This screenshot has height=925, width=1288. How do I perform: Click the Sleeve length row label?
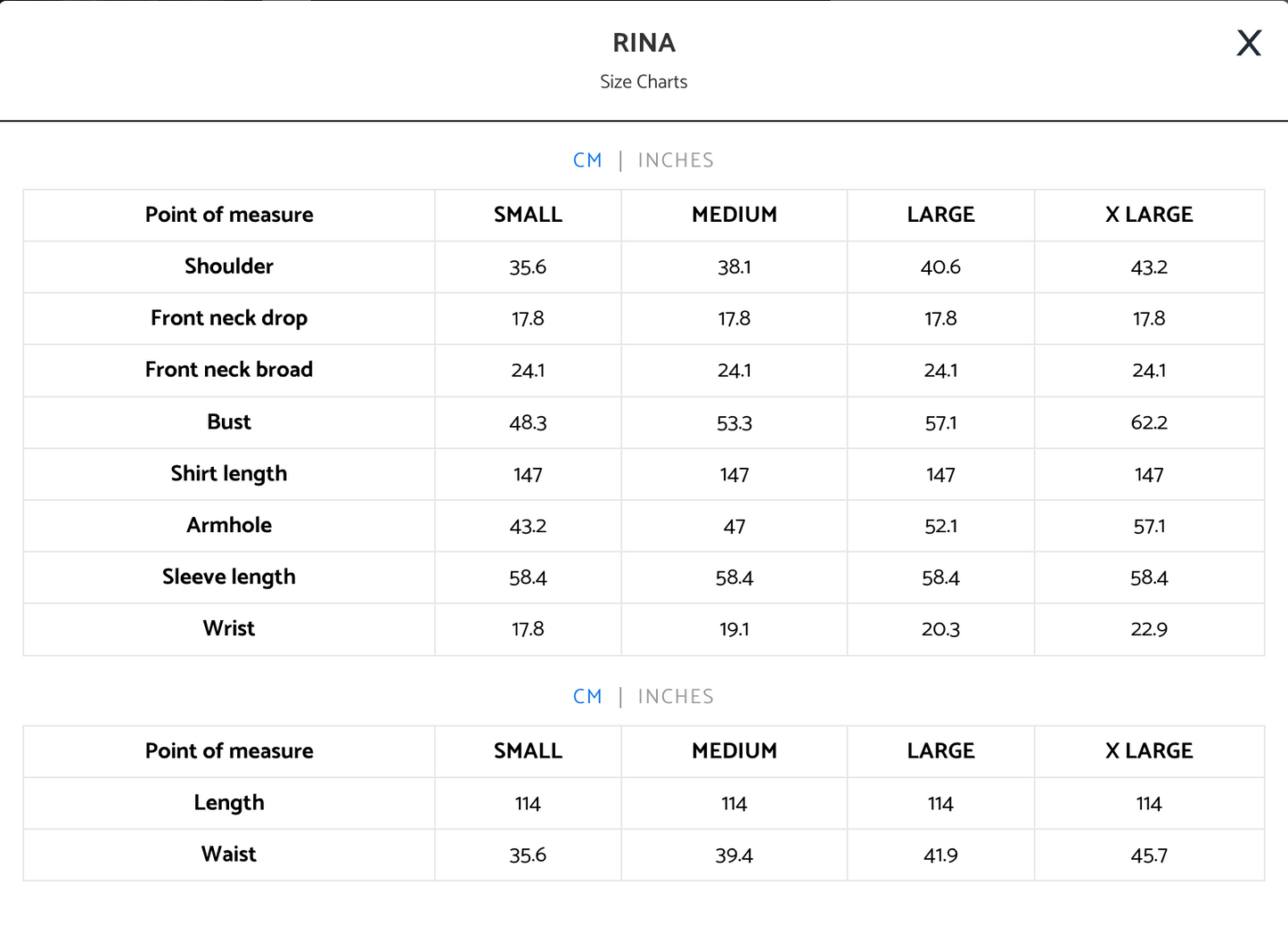229,577
